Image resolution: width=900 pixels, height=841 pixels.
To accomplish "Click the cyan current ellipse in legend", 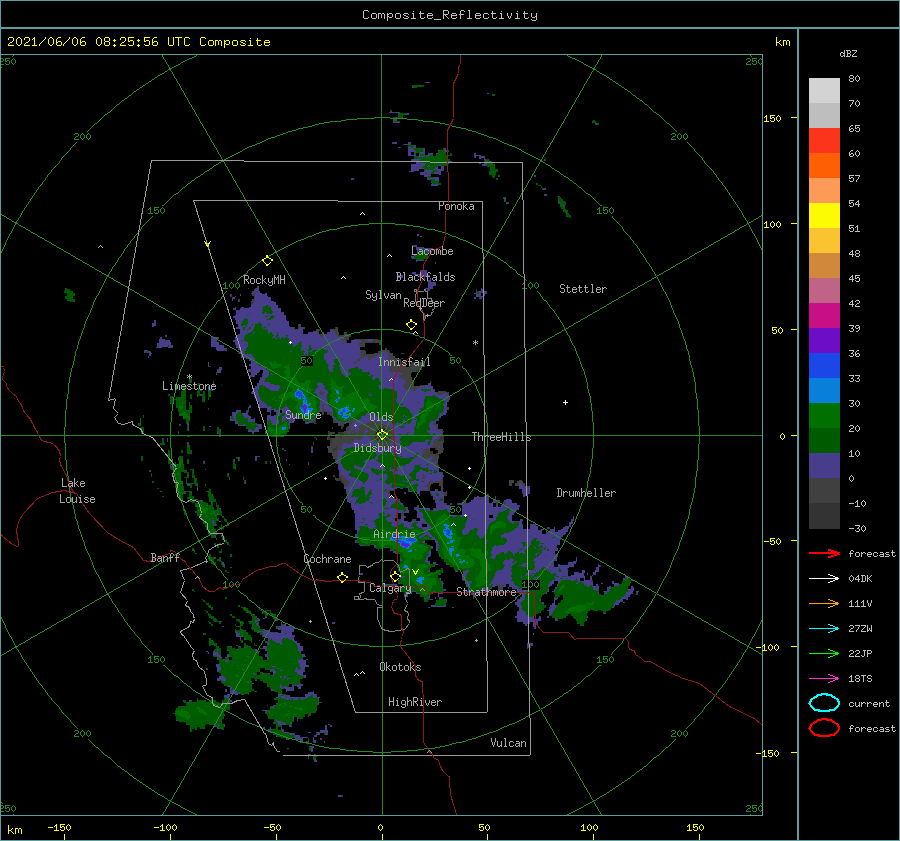I will tap(824, 703).
